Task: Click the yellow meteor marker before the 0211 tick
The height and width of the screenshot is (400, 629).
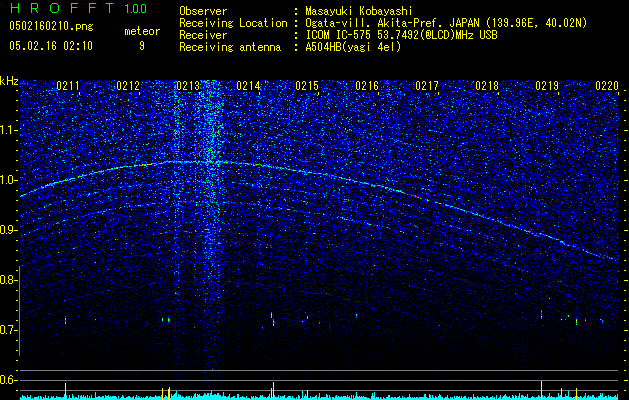Action: point(65,391)
